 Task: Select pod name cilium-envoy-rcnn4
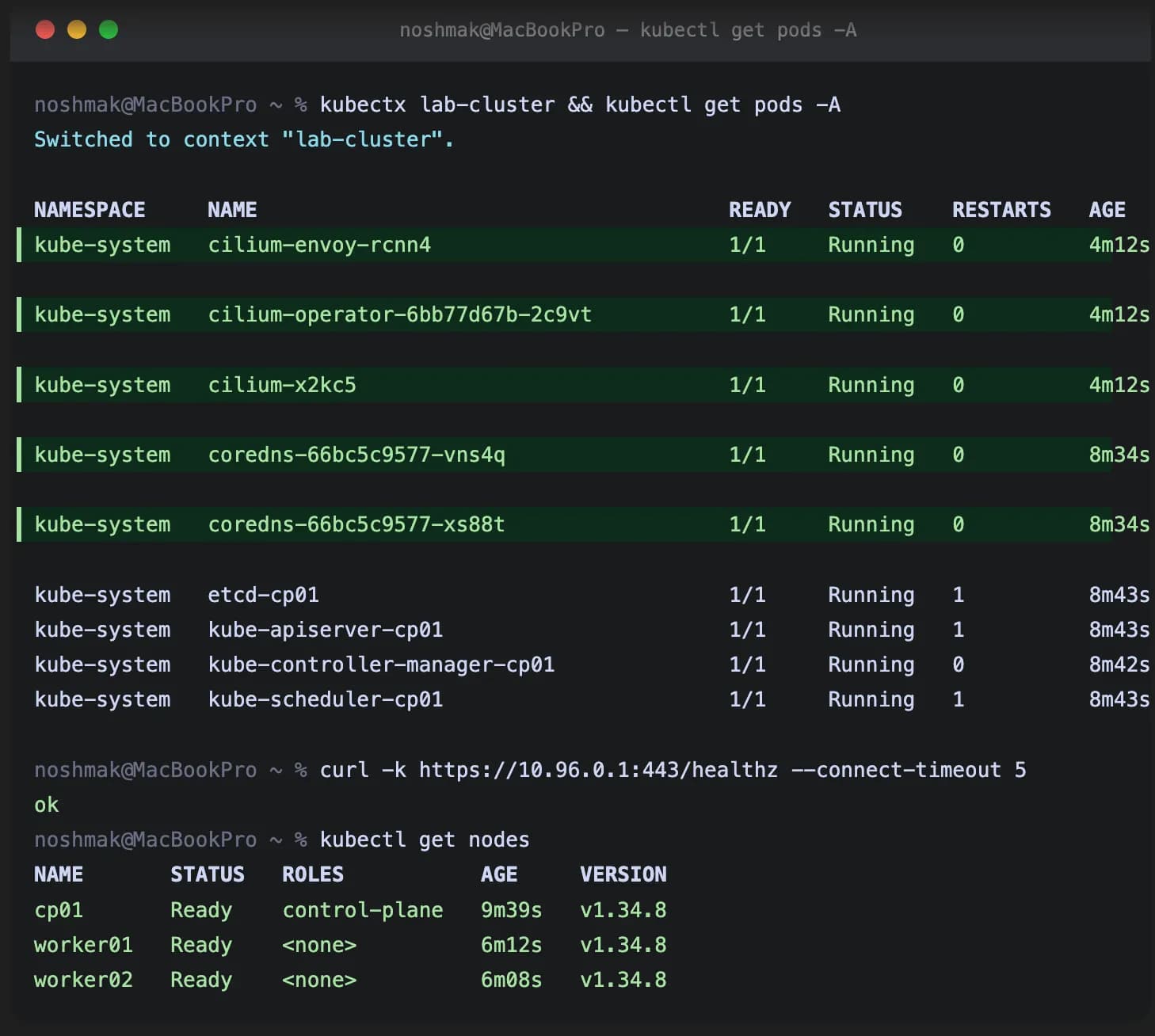pos(319,245)
